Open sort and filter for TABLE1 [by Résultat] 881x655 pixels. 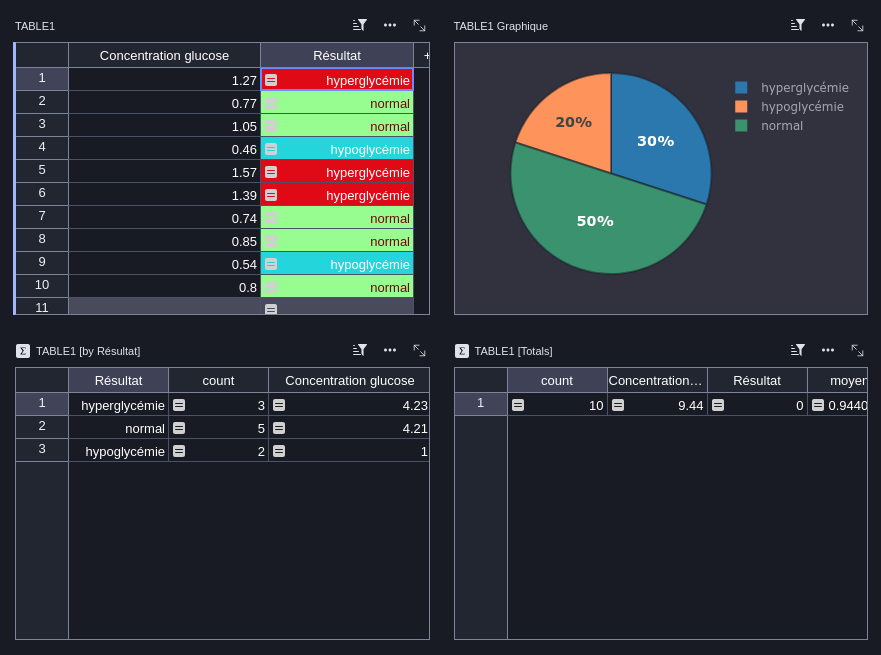[360, 351]
